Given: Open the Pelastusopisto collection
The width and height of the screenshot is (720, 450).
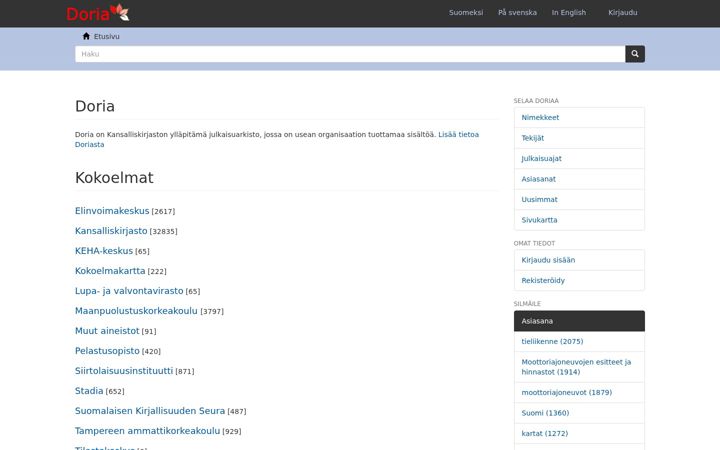Looking at the screenshot, I should pyautogui.click(x=107, y=351).
